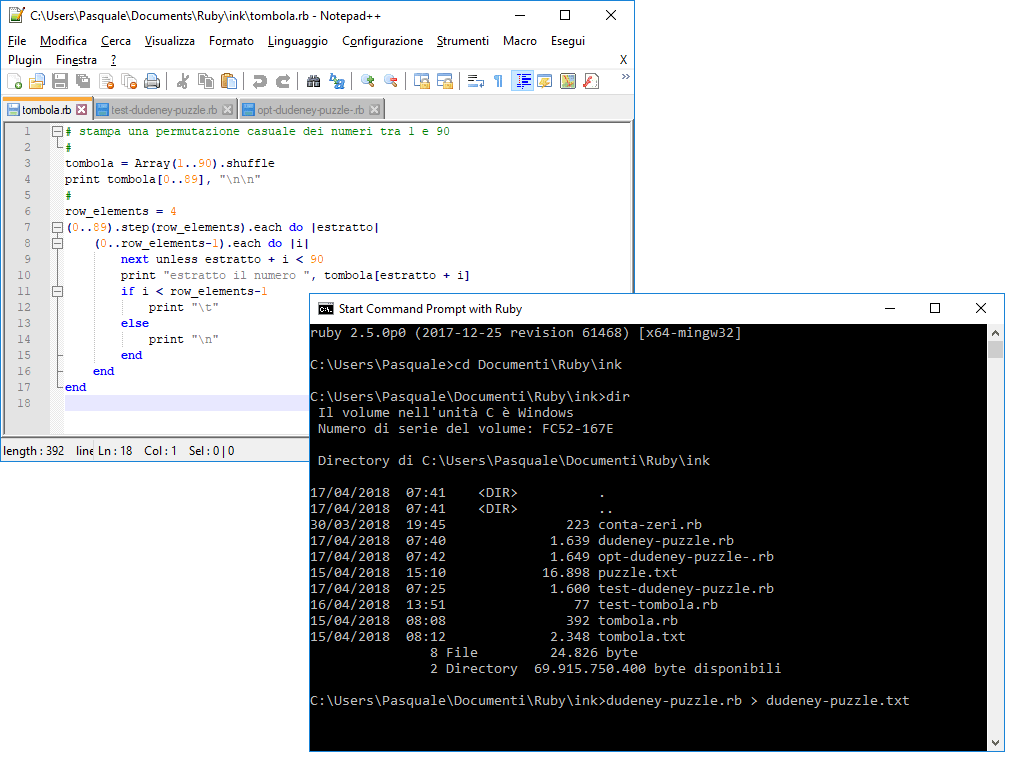This screenshot has width=1015, height=761.
Task: Switch to the opt-dudeney-puzzle-.rb tab
Action: pos(312,110)
